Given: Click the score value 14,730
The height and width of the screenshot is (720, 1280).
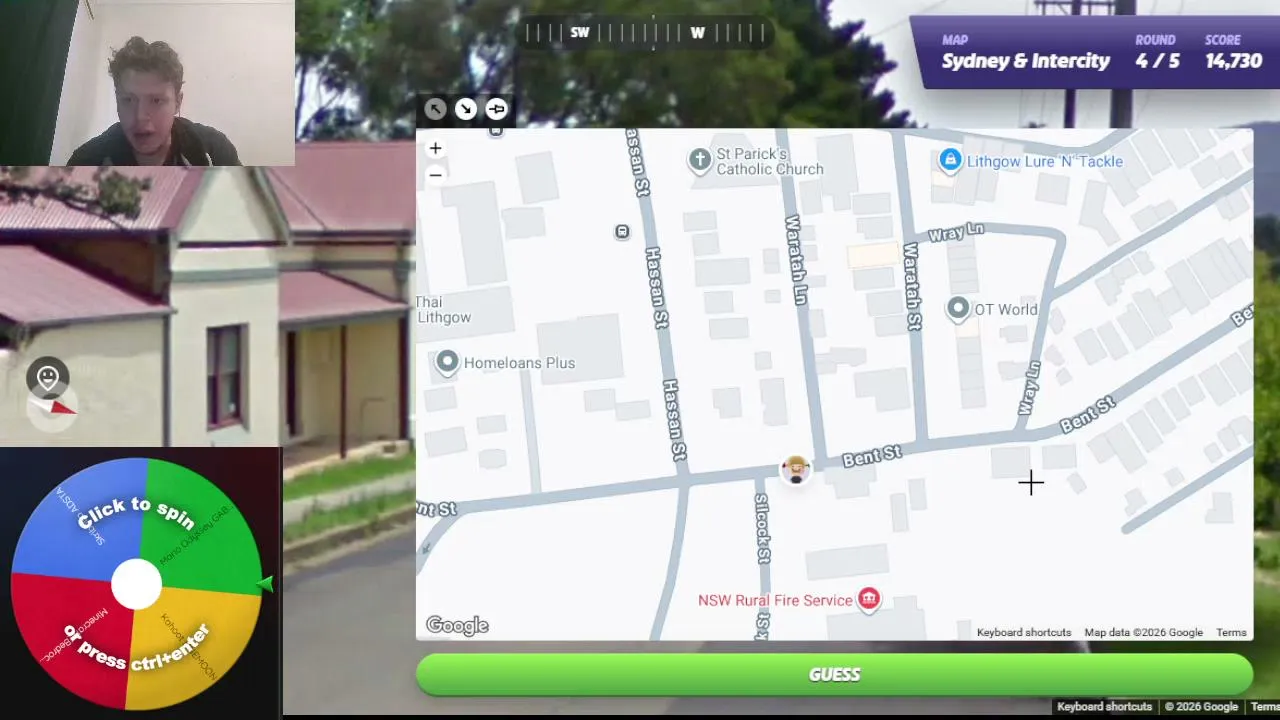Looking at the screenshot, I should (1234, 61).
